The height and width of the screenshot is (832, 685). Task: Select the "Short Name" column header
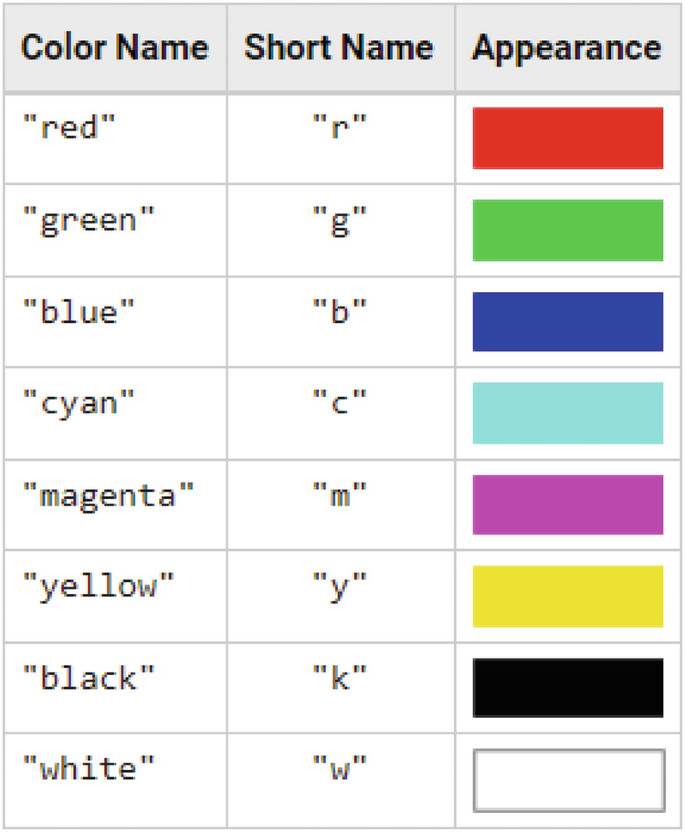pyautogui.click(x=339, y=48)
